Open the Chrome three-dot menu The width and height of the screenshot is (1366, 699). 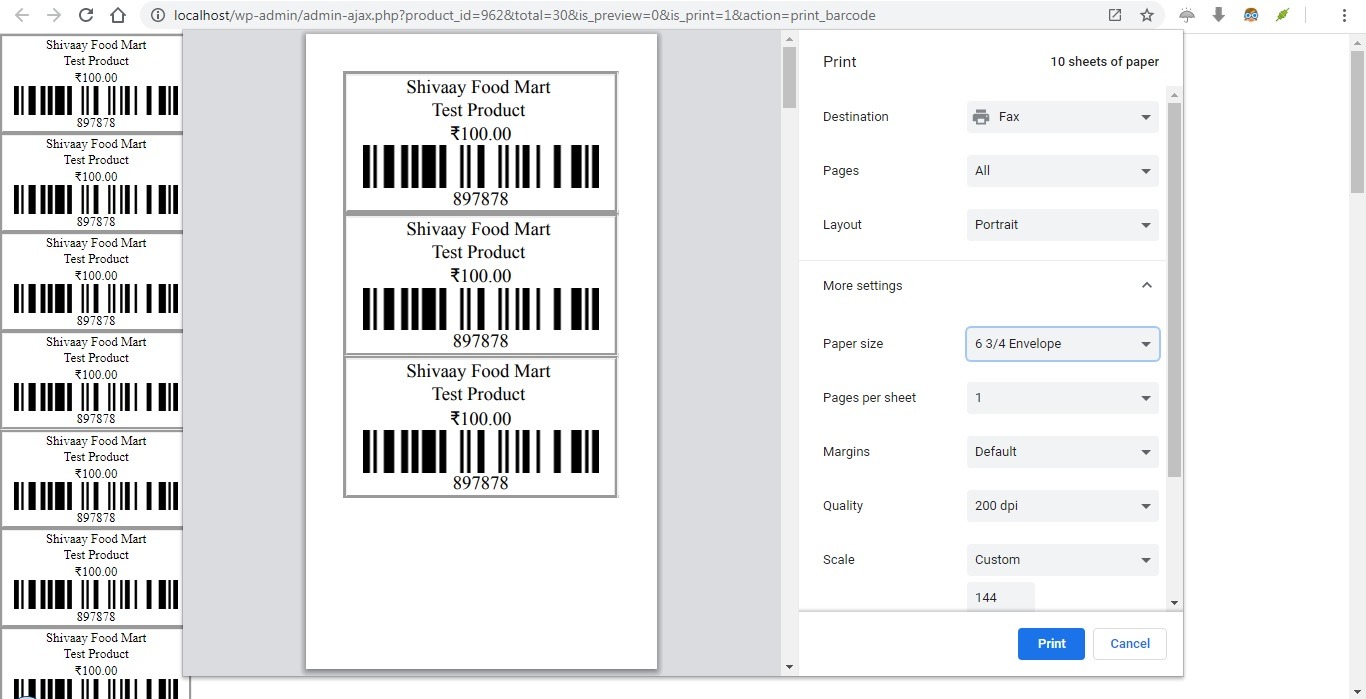coord(1342,15)
